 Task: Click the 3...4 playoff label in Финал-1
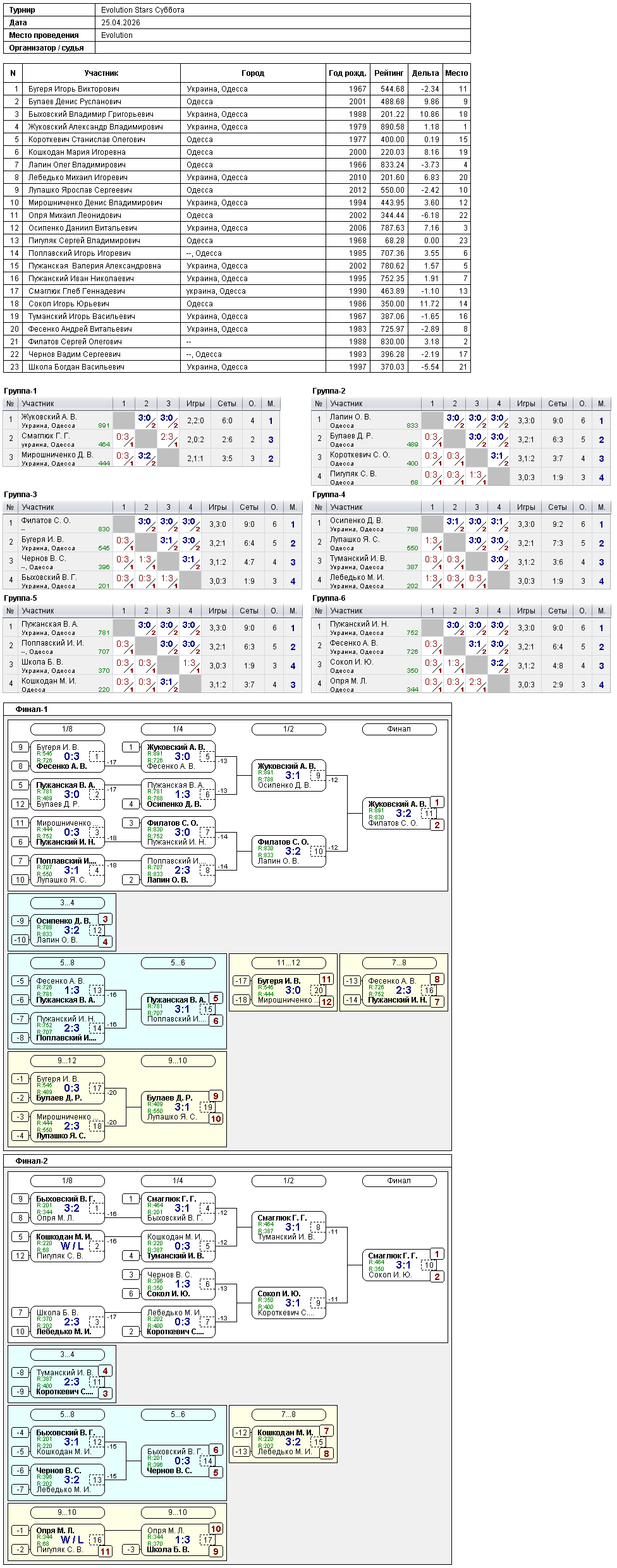click(x=68, y=903)
